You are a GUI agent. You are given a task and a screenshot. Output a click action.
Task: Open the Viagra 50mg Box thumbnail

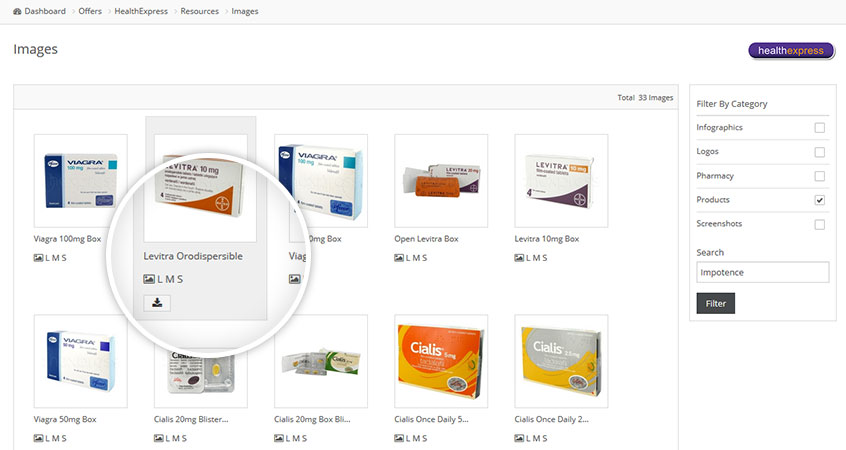pyautogui.click(x=80, y=361)
